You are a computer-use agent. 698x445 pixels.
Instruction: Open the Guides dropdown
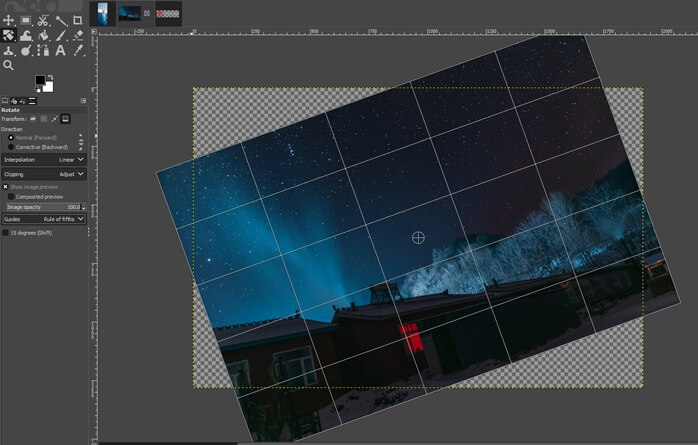point(44,219)
